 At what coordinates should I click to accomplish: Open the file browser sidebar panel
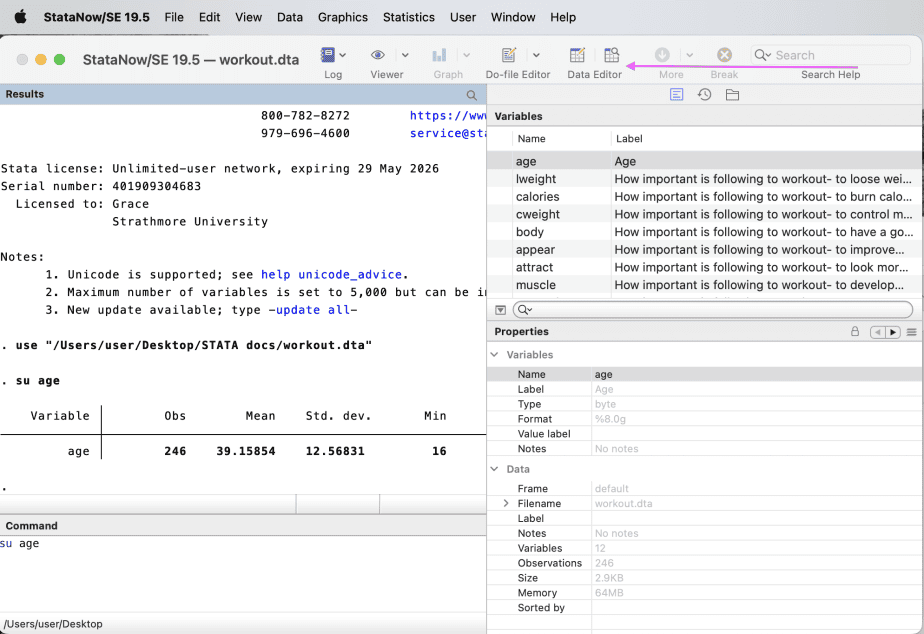click(x=731, y=94)
